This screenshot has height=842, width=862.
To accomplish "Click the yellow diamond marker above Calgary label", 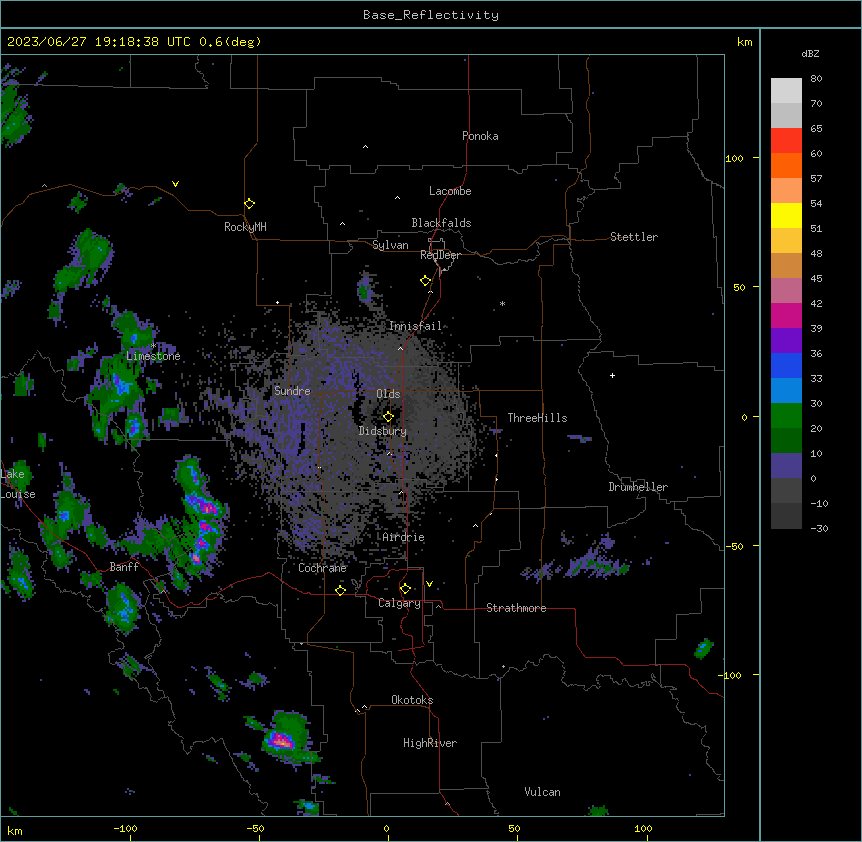I will point(405,589).
